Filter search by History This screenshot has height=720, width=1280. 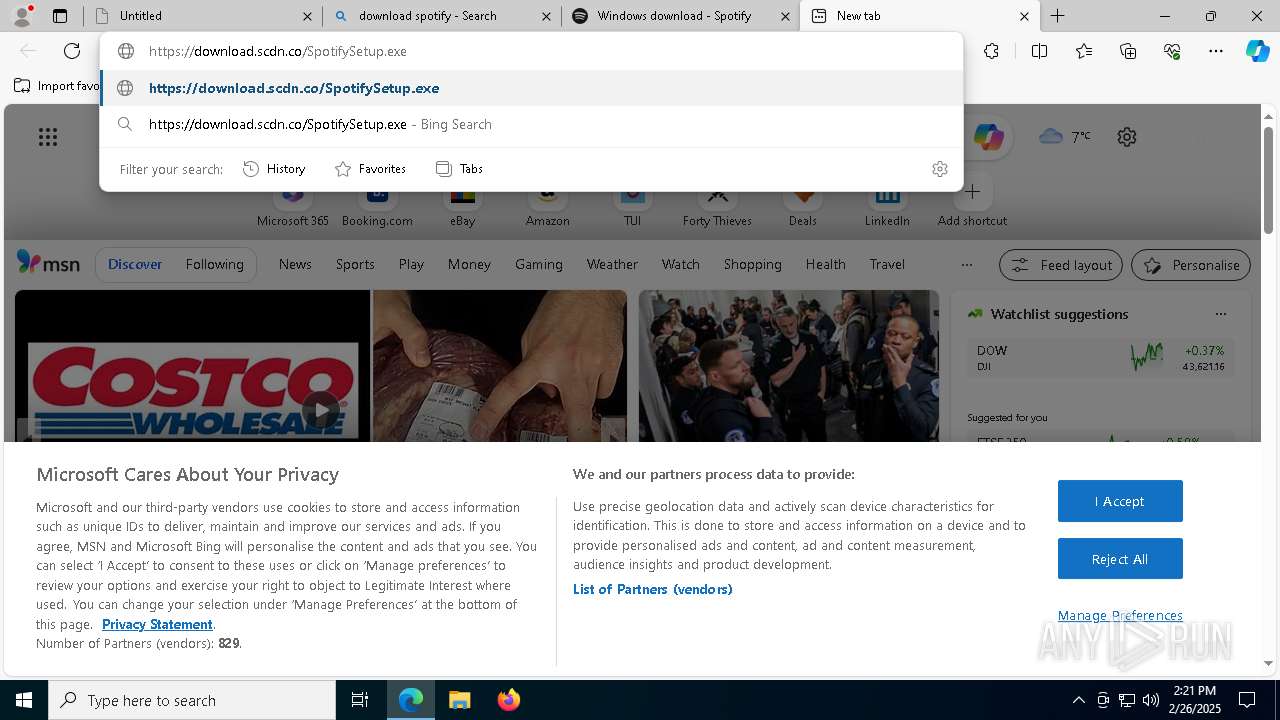pyautogui.click(x=274, y=169)
